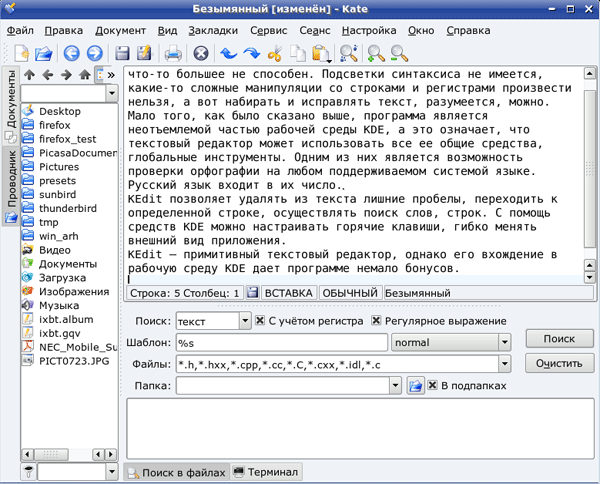
Task: Open the Сервис menu
Action: click(269, 31)
